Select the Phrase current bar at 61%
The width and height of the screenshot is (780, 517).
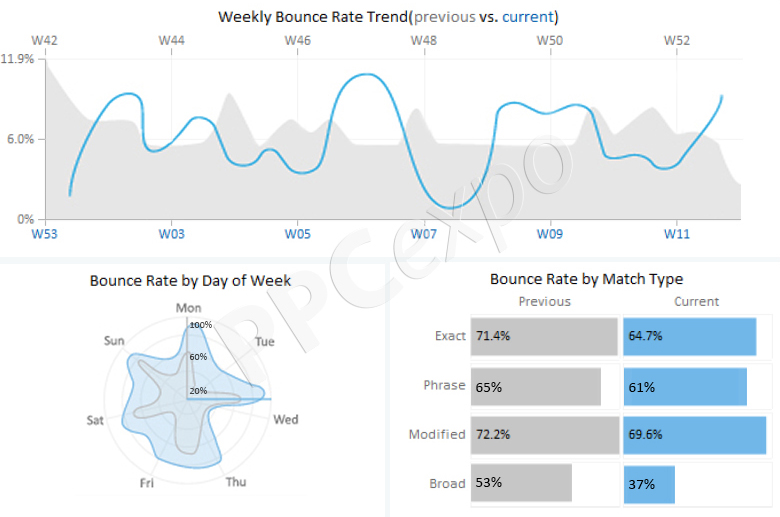coord(685,387)
